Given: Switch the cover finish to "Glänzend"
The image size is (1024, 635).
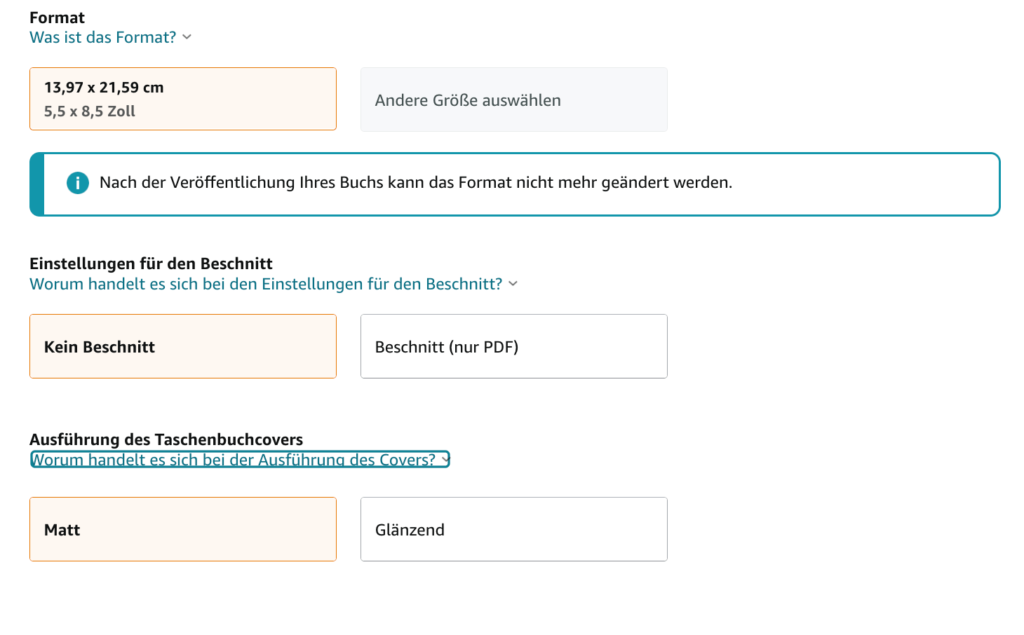Looking at the screenshot, I should 513,530.
